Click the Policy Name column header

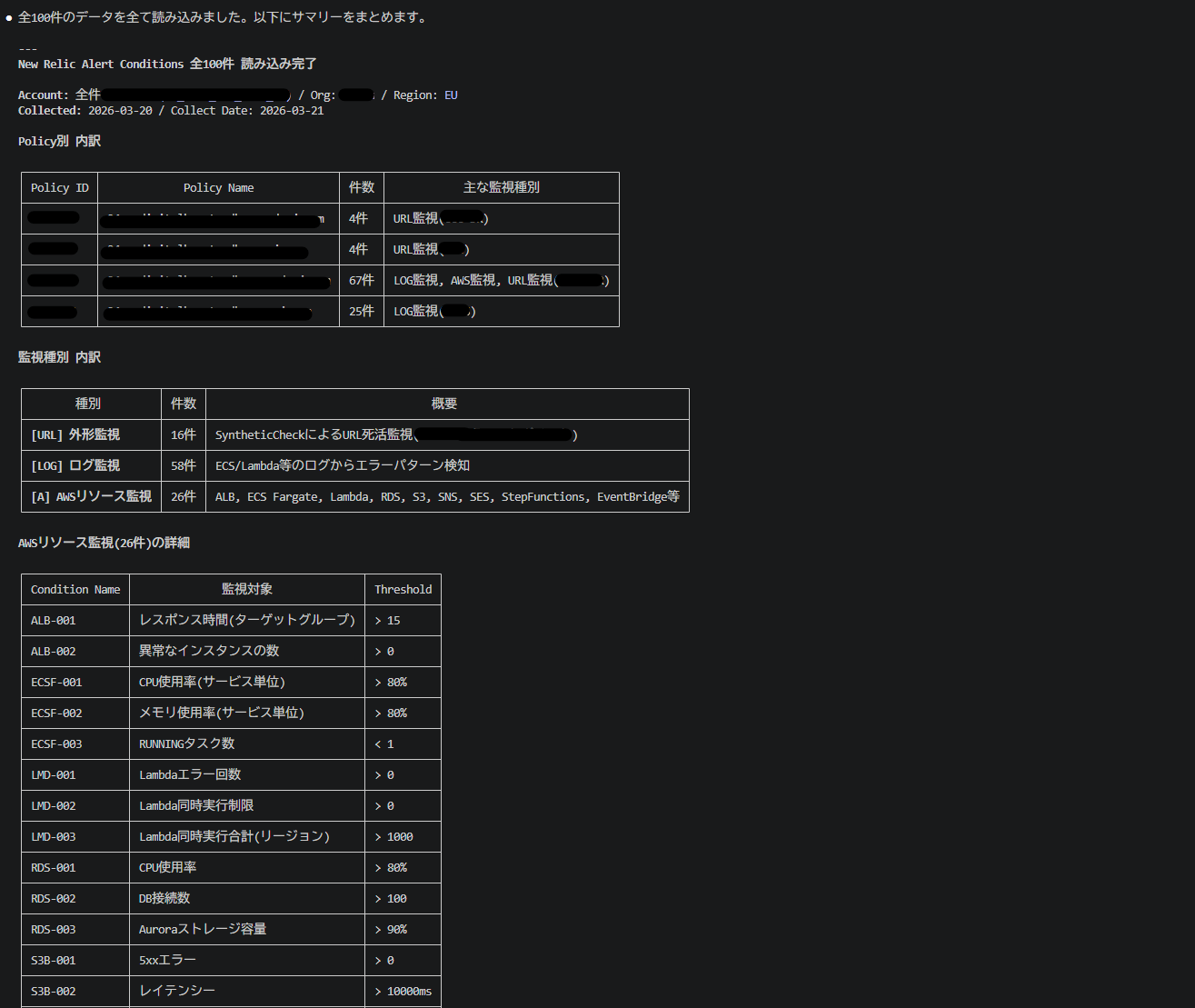point(218,188)
